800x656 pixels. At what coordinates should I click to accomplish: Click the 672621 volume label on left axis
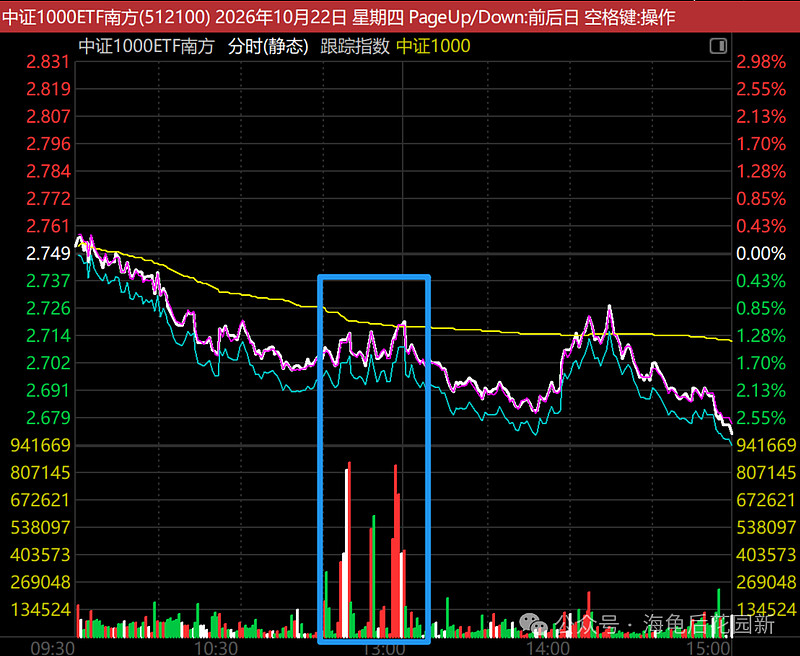pos(40,500)
